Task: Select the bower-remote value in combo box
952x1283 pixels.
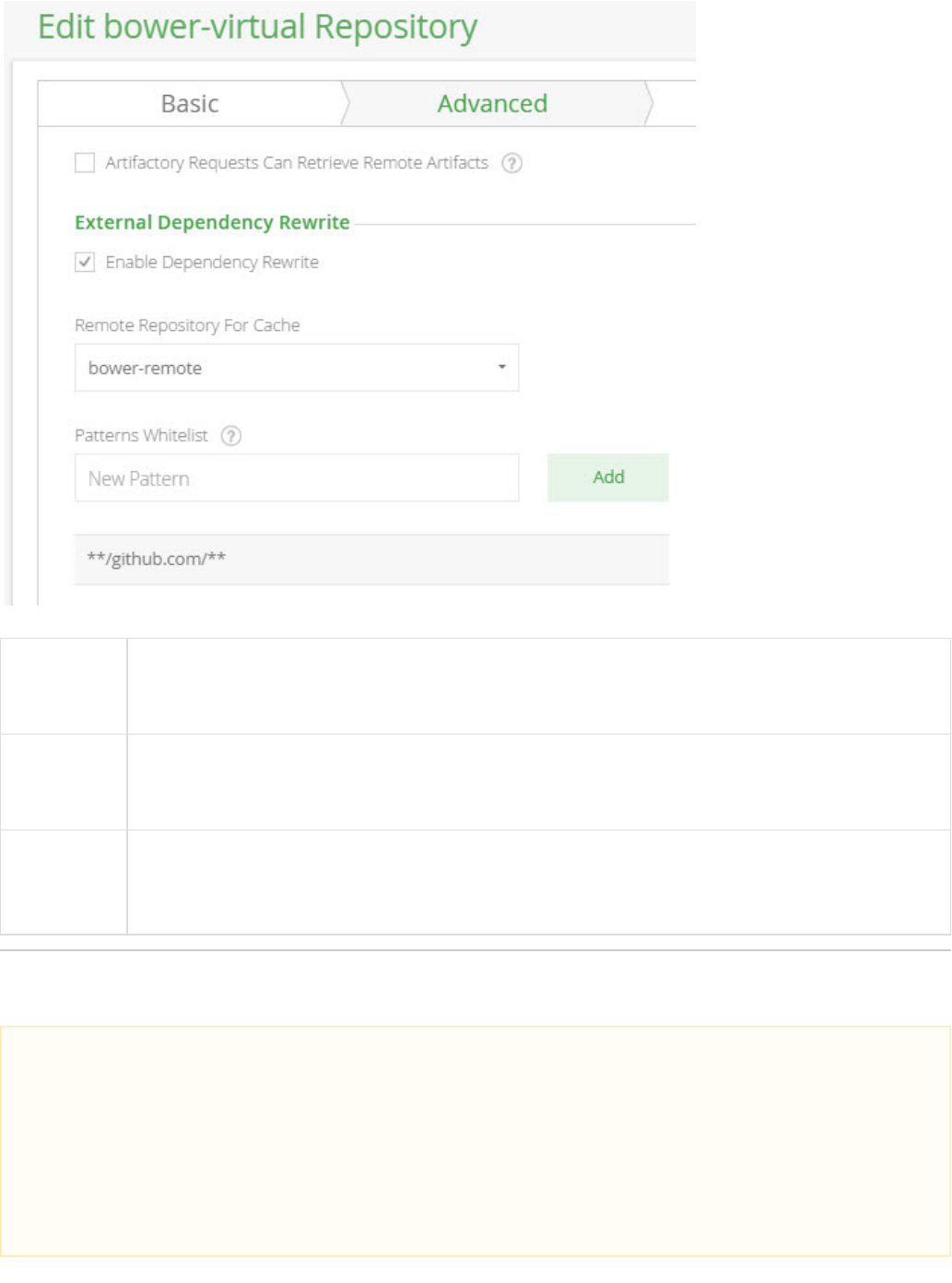Action: tap(145, 369)
